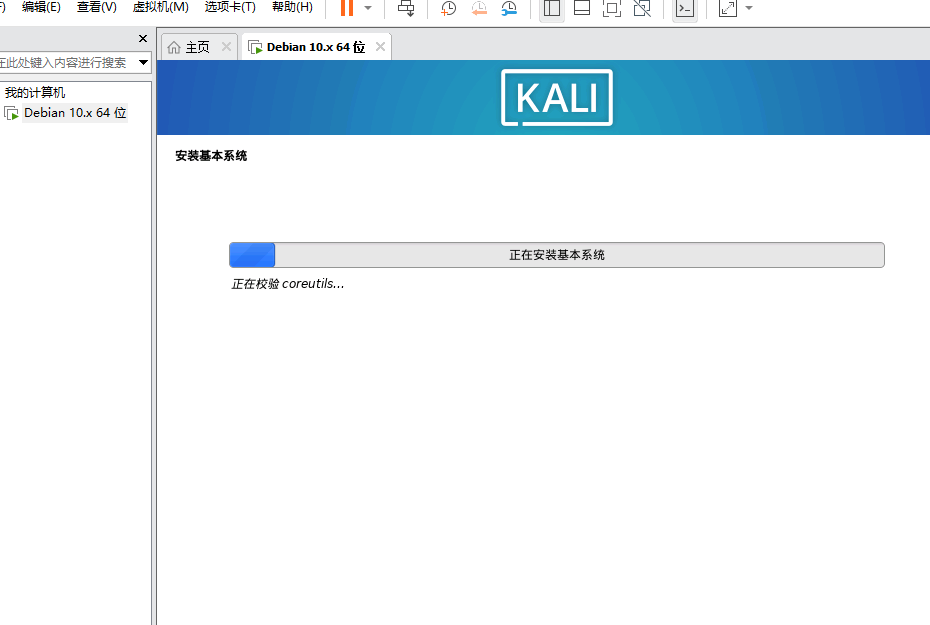Screen dimensions: 930x625
Task: Open the 选项卡(T) menu
Action: [x=230, y=7]
